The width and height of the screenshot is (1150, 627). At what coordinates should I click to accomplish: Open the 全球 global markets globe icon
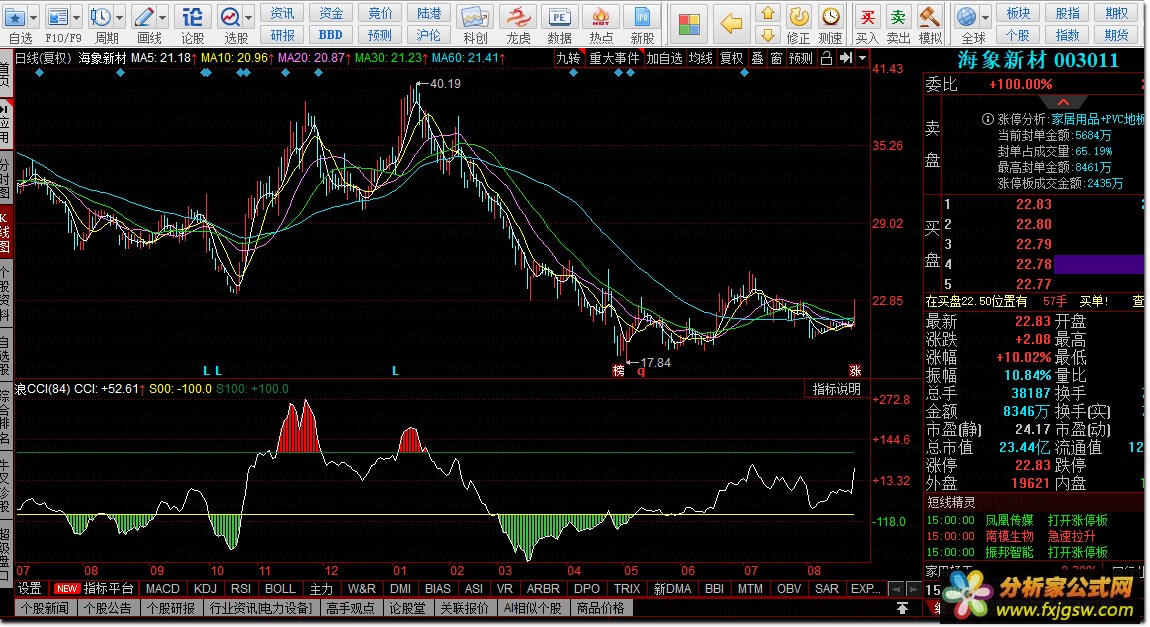click(x=967, y=16)
